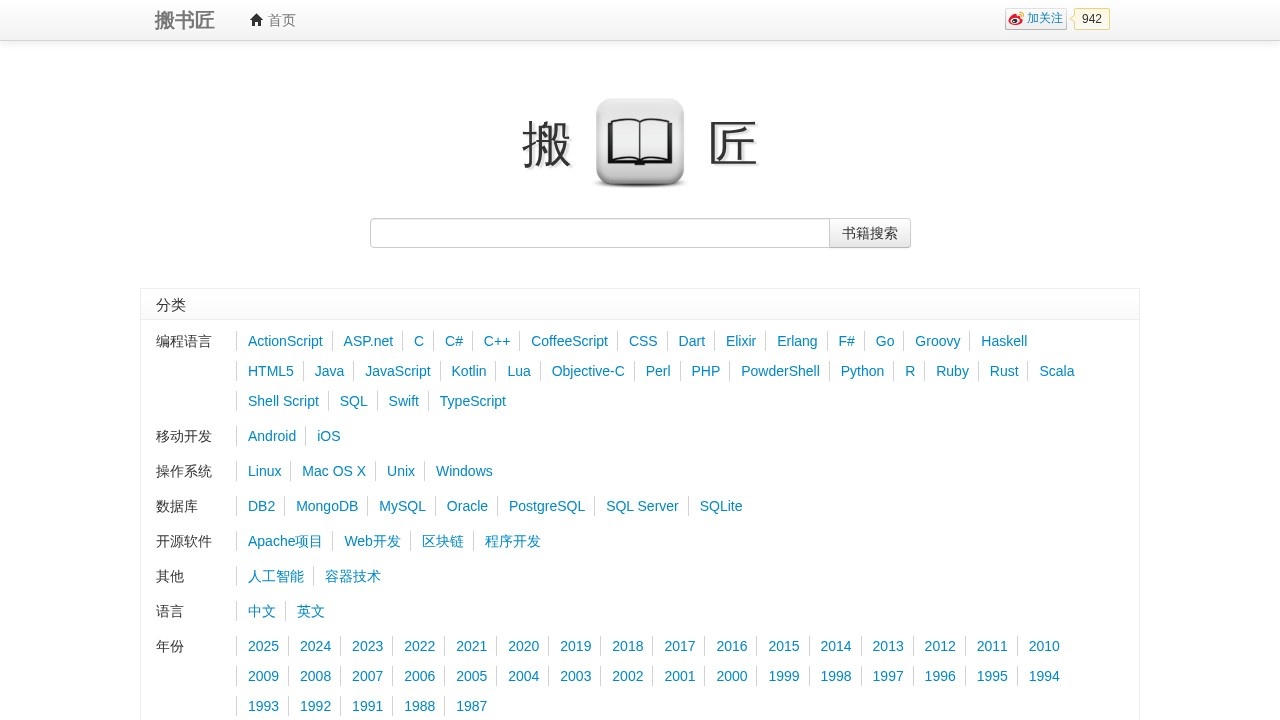
Task: Open the Linux operating system category
Action: [264, 471]
